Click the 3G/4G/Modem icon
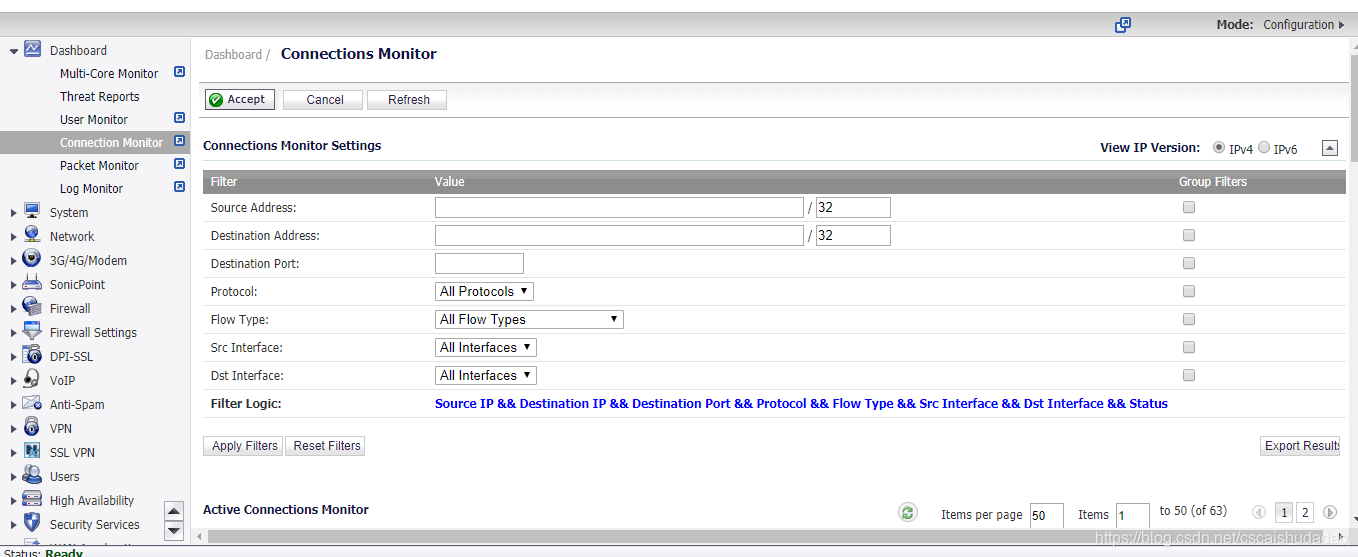The height and width of the screenshot is (557, 1358). coord(32,259)
